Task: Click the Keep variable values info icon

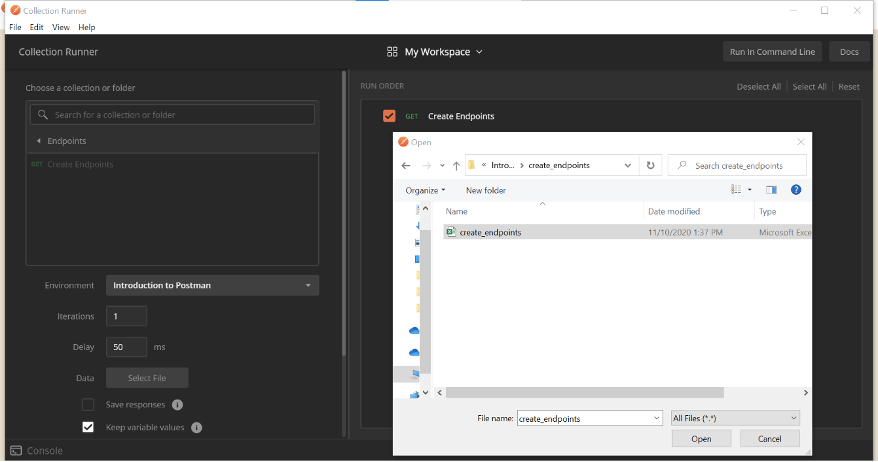Action: (196, 427)
